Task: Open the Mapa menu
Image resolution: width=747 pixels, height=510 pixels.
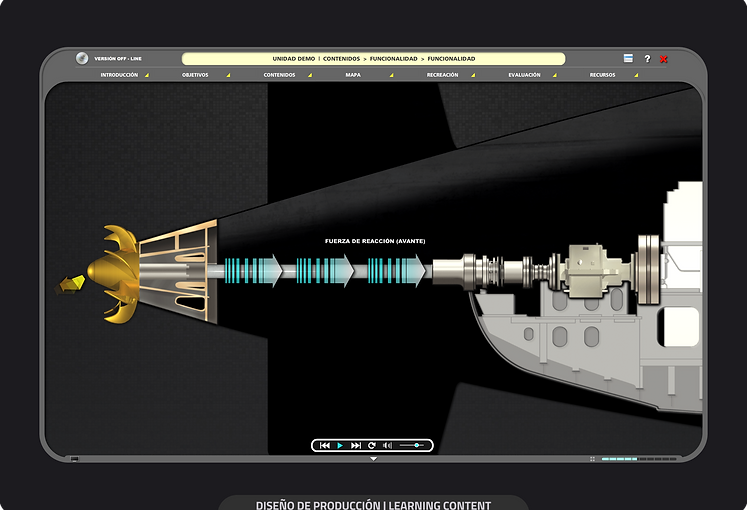Action: point(353,75)
